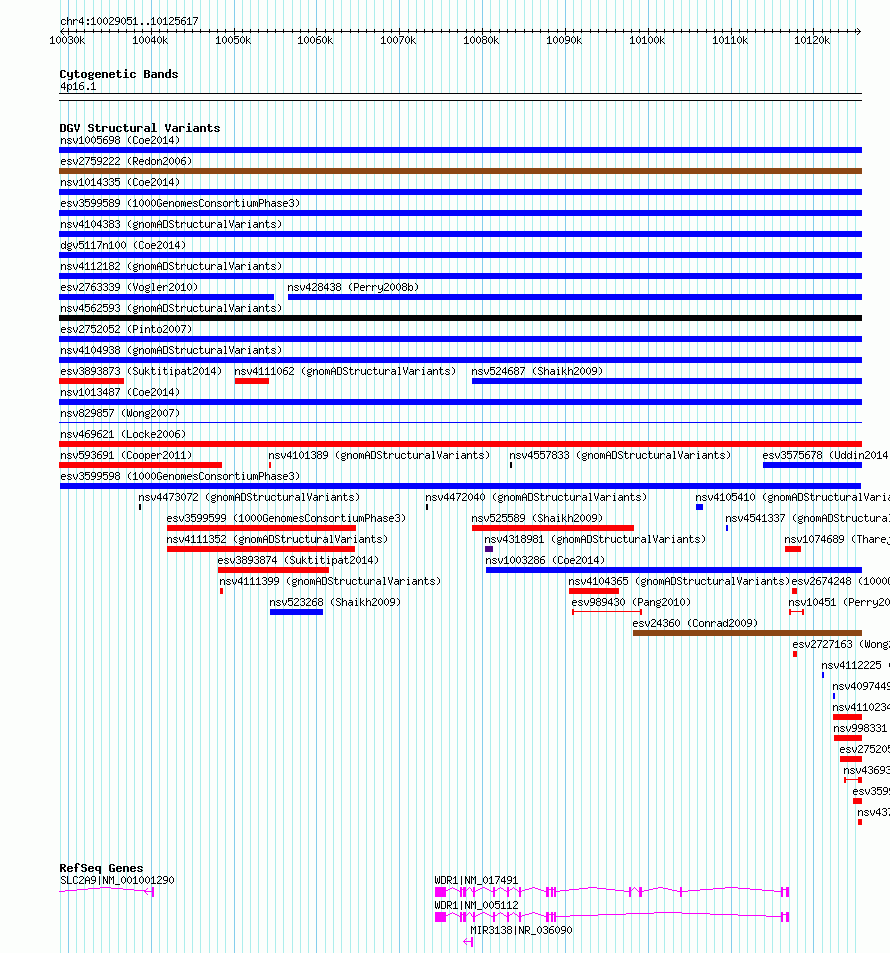Click the MIR3138 gene arrow glyph
The height and width of the screenshot is (953, 890).
[x=468, y=941]
